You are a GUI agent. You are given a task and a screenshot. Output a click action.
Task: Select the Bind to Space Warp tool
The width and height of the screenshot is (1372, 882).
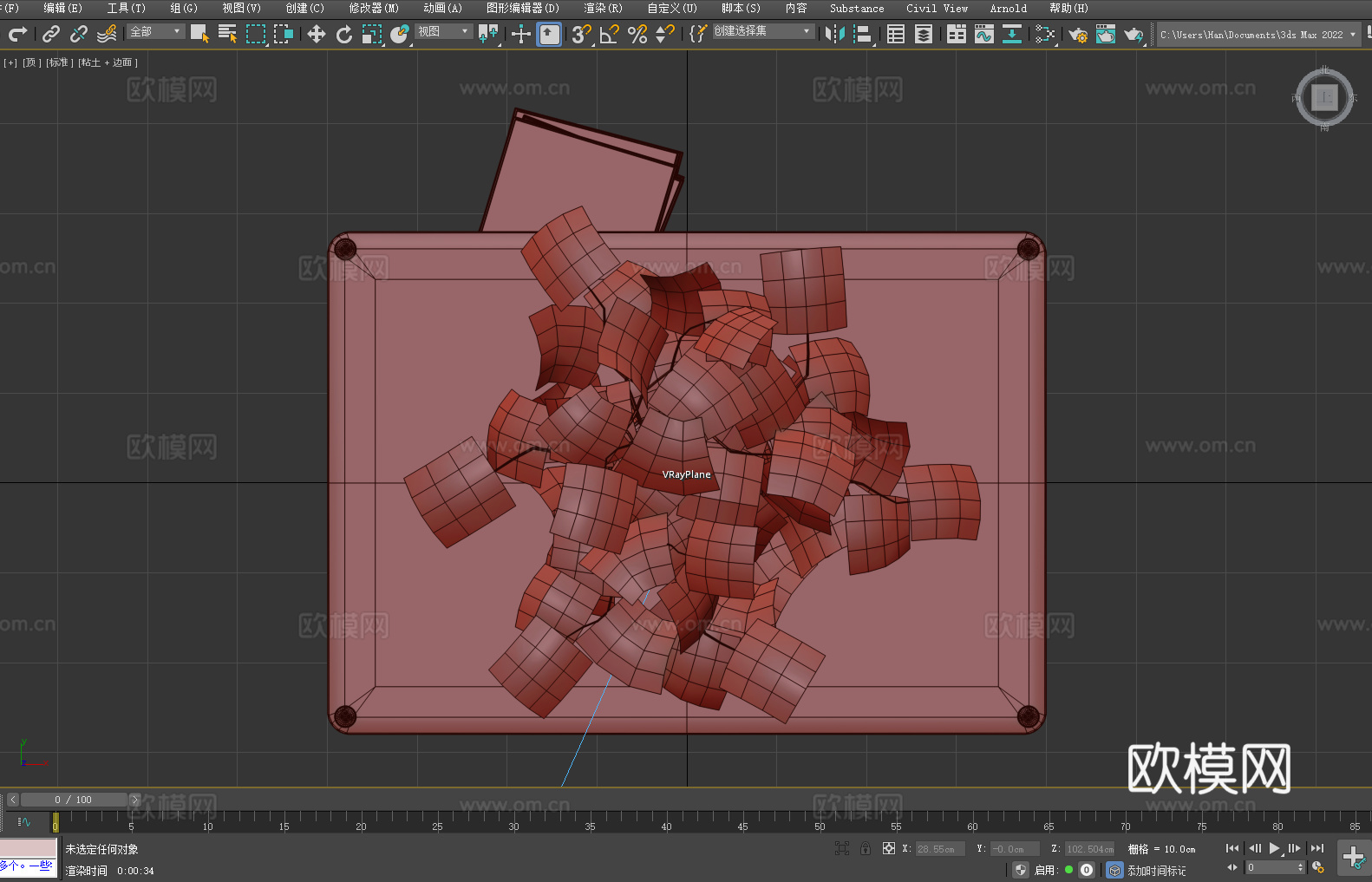[107, 34]
